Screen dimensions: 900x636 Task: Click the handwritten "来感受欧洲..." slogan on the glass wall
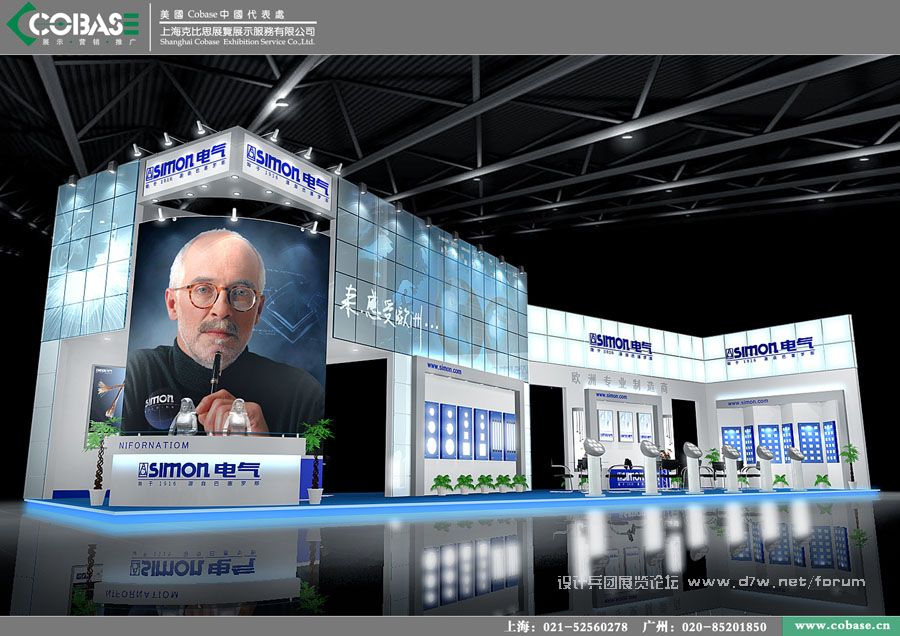(388, 311)
